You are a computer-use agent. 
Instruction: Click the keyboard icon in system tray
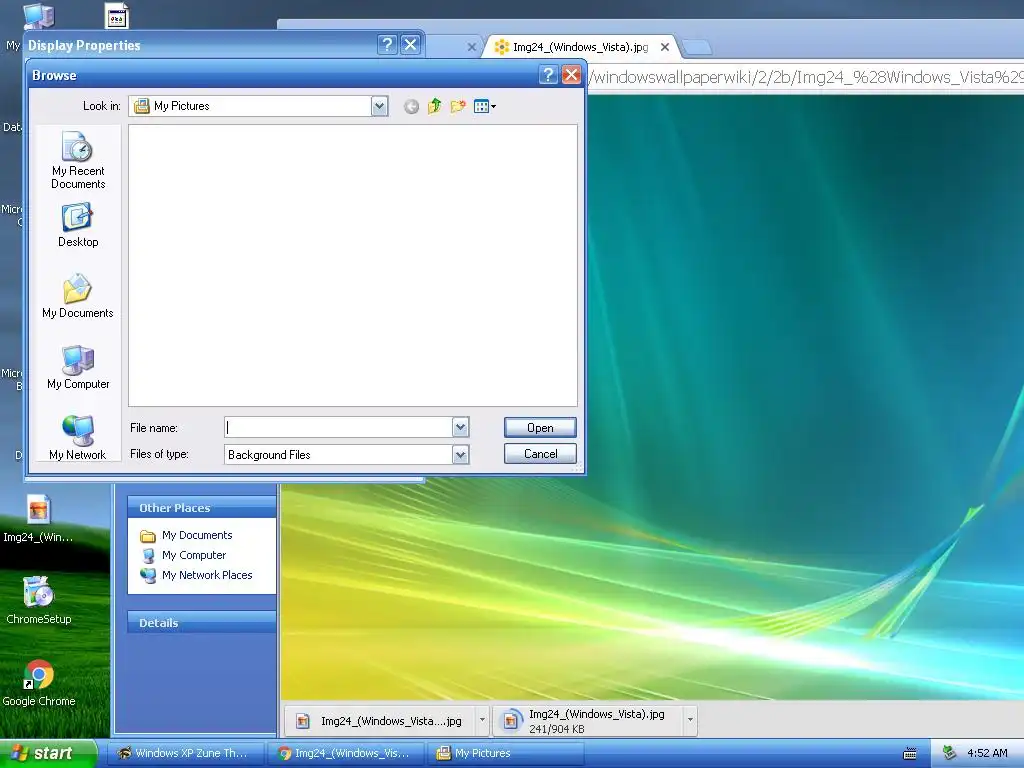click(910, 754)
